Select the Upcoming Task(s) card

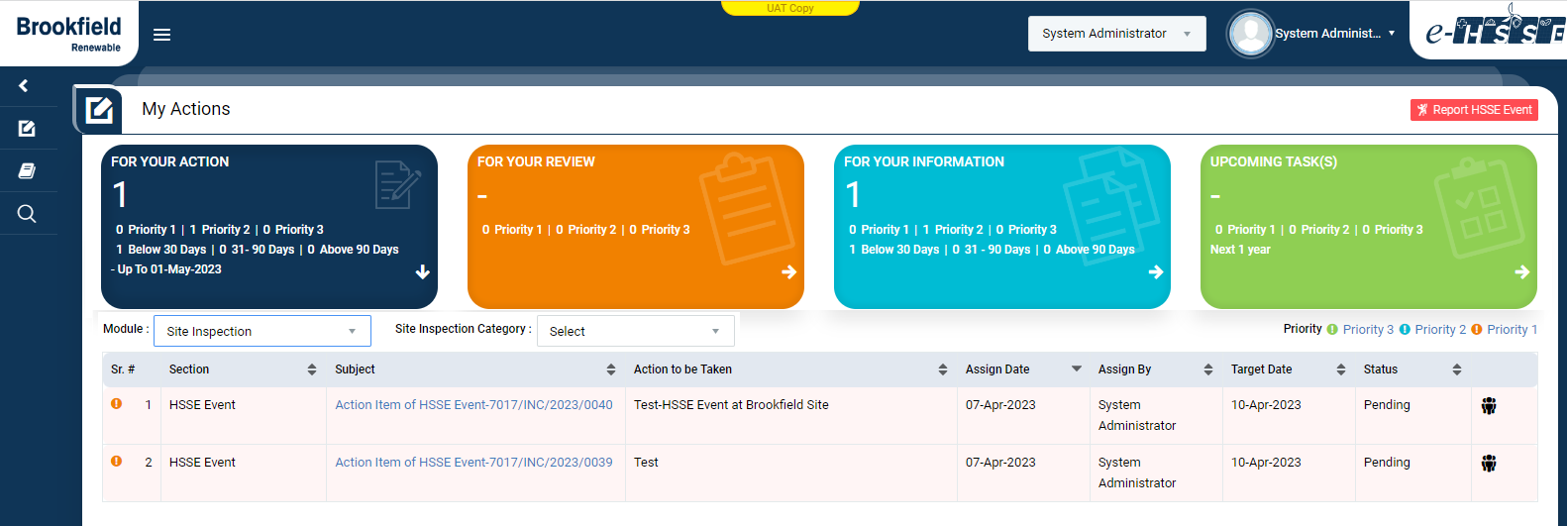tap(1369, 227)
